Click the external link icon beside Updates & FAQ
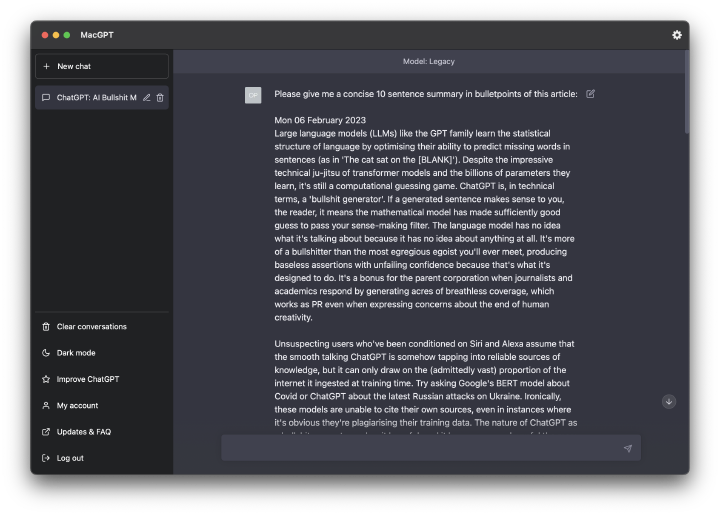 (x=46, y=432)
